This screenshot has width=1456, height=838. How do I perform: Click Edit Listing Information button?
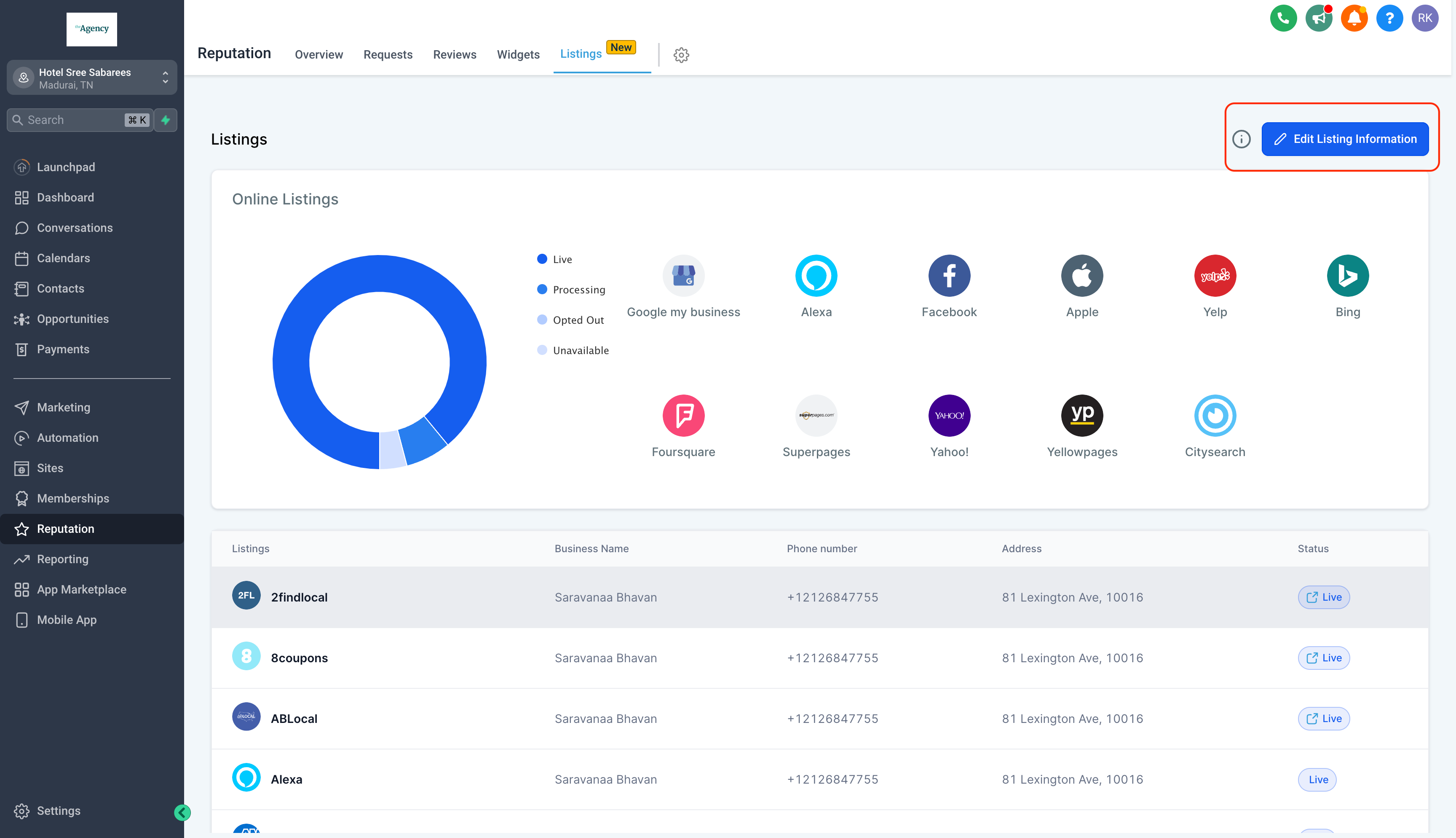[1344, 139]
